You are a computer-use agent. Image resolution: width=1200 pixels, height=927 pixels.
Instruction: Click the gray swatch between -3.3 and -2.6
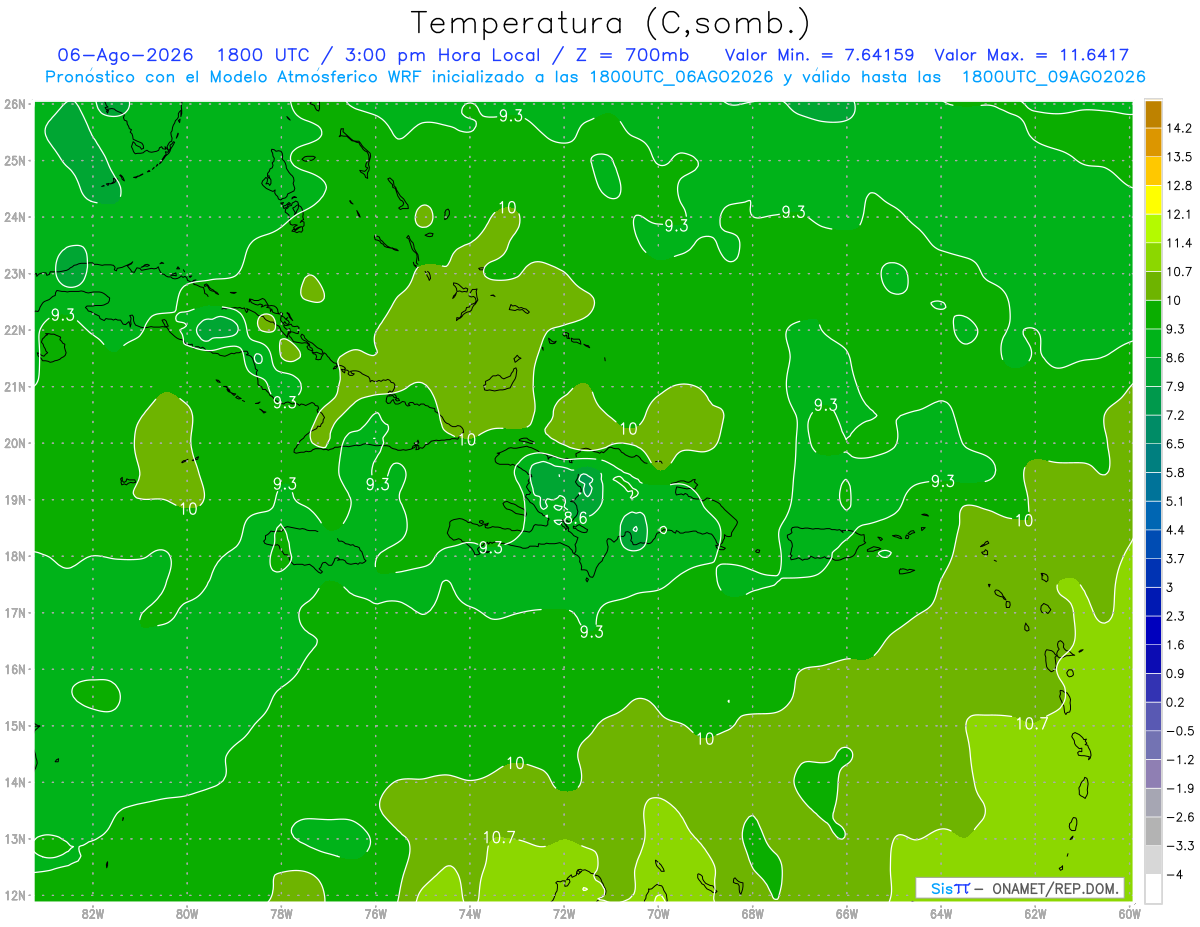pyautogui.click(x=1153, y=831)
